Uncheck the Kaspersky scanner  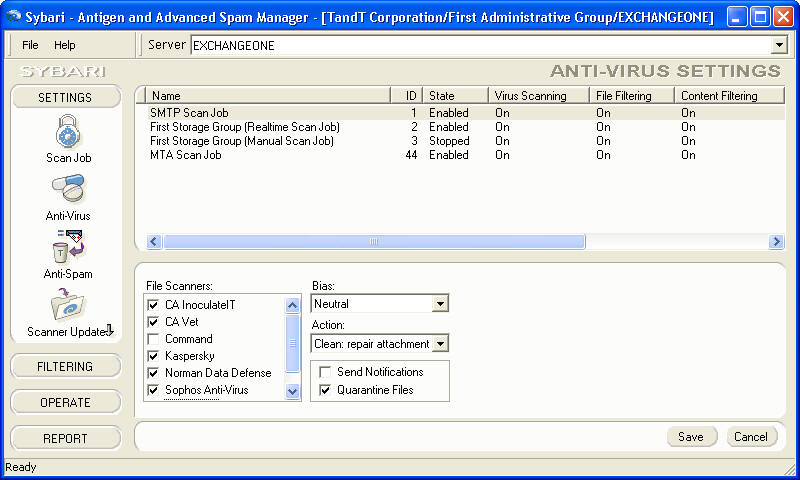(153, 356)
